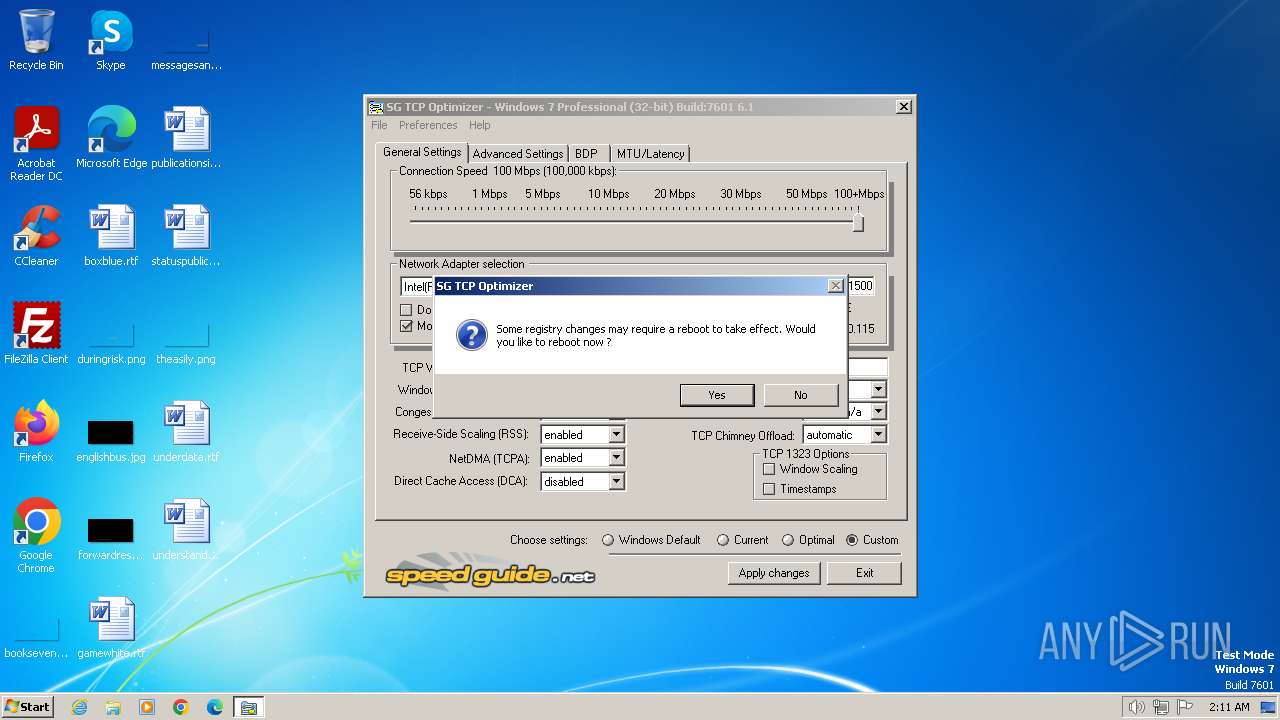Click Edge icon in taskbar
The image size is (1280, 720).
(x=215, y=707)
